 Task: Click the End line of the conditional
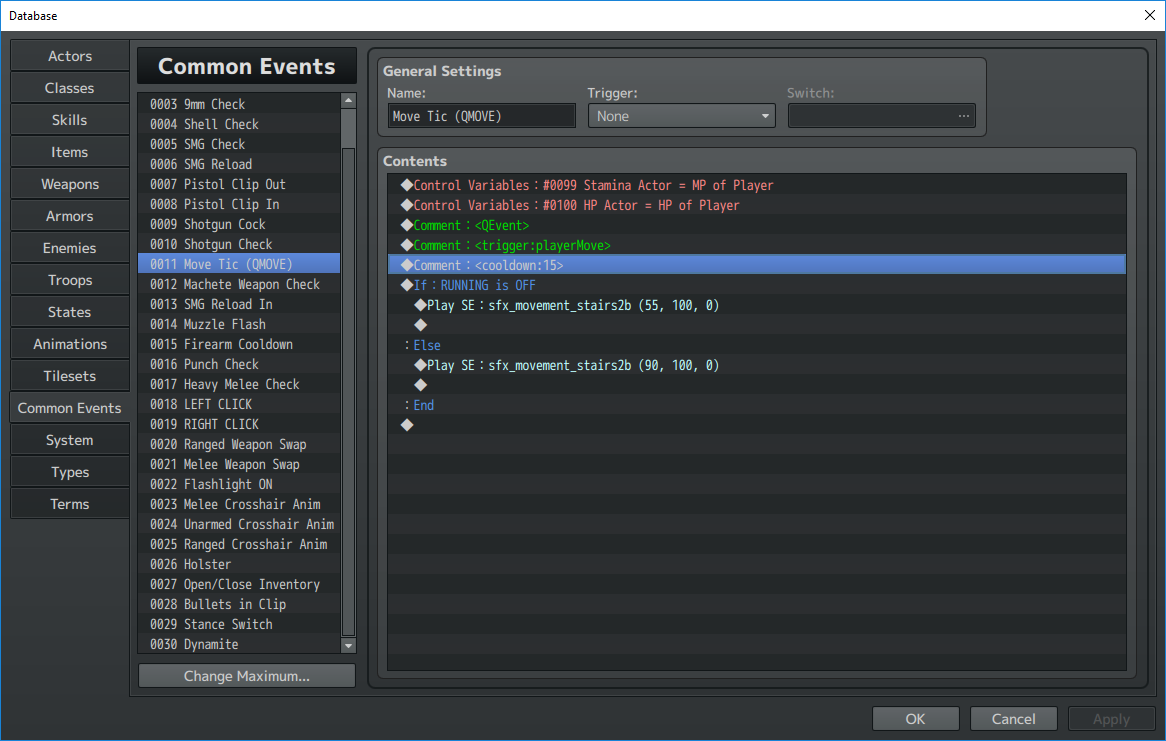click(x=757, y=405)
